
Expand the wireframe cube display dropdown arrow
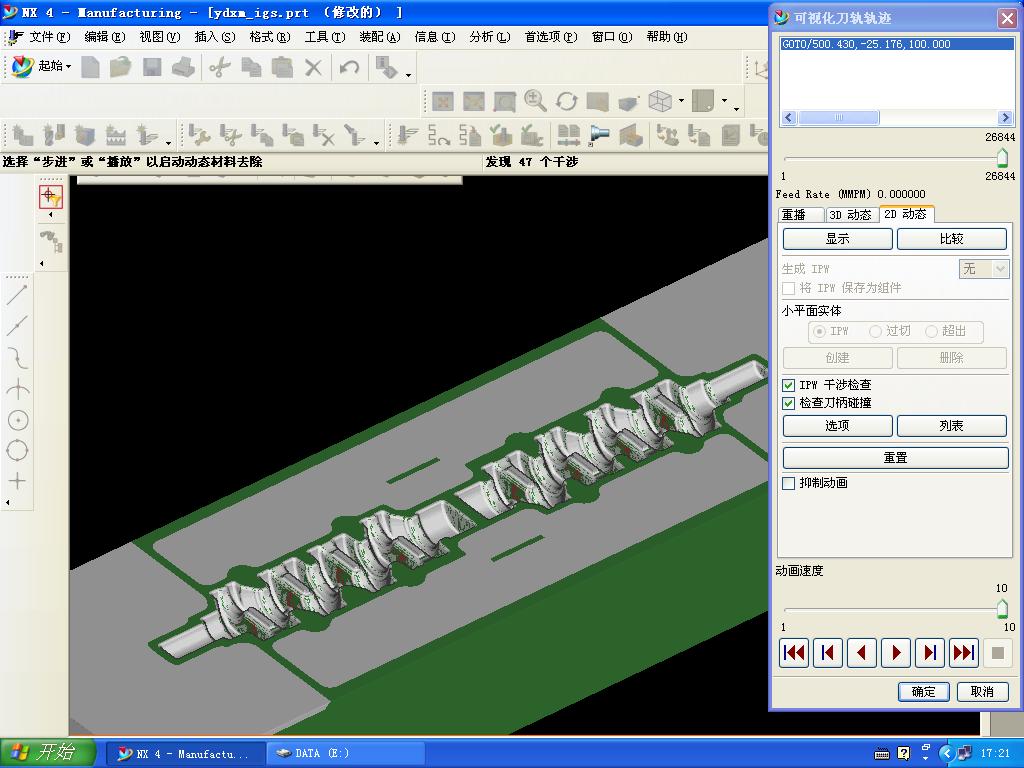tap(681, 101)
